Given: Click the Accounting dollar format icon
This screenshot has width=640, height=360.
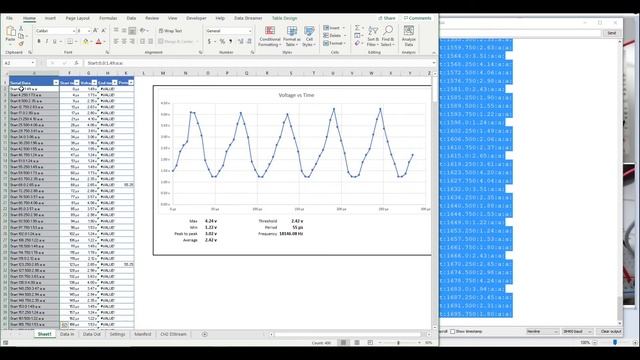Looking at the screenshot, I should (x=209, y=42).
